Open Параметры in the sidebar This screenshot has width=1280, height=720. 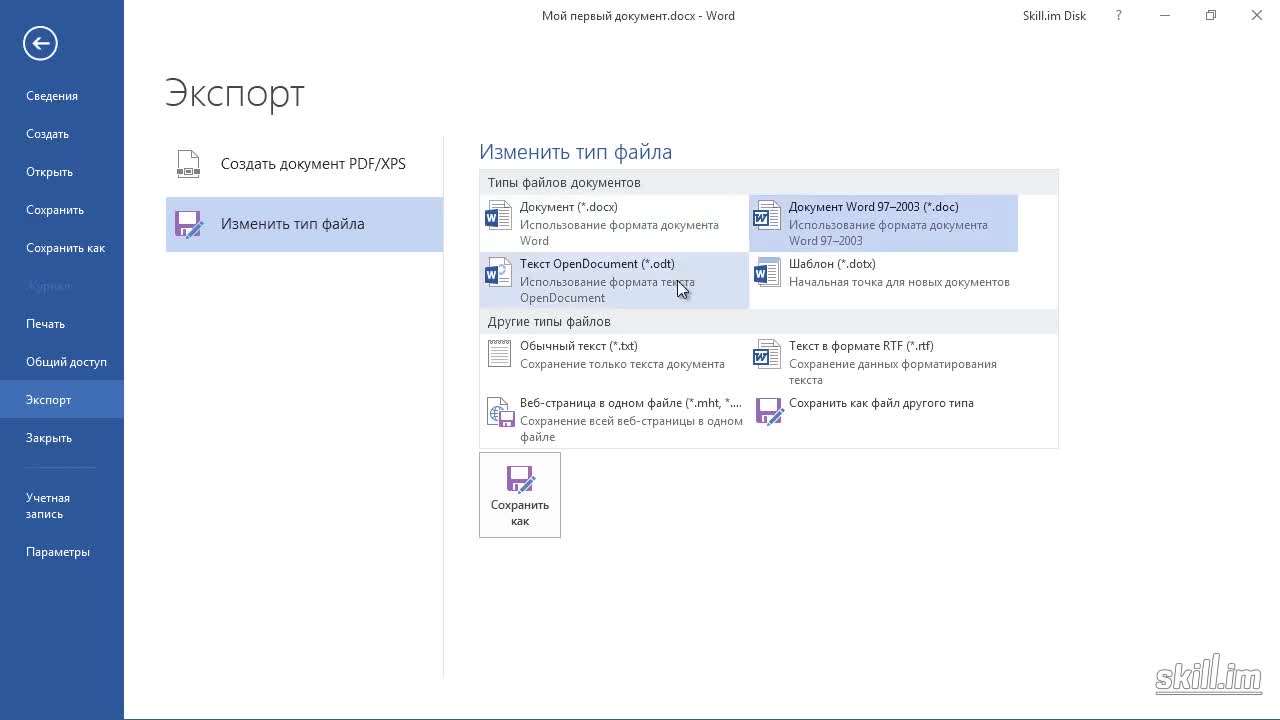point(62,552)
